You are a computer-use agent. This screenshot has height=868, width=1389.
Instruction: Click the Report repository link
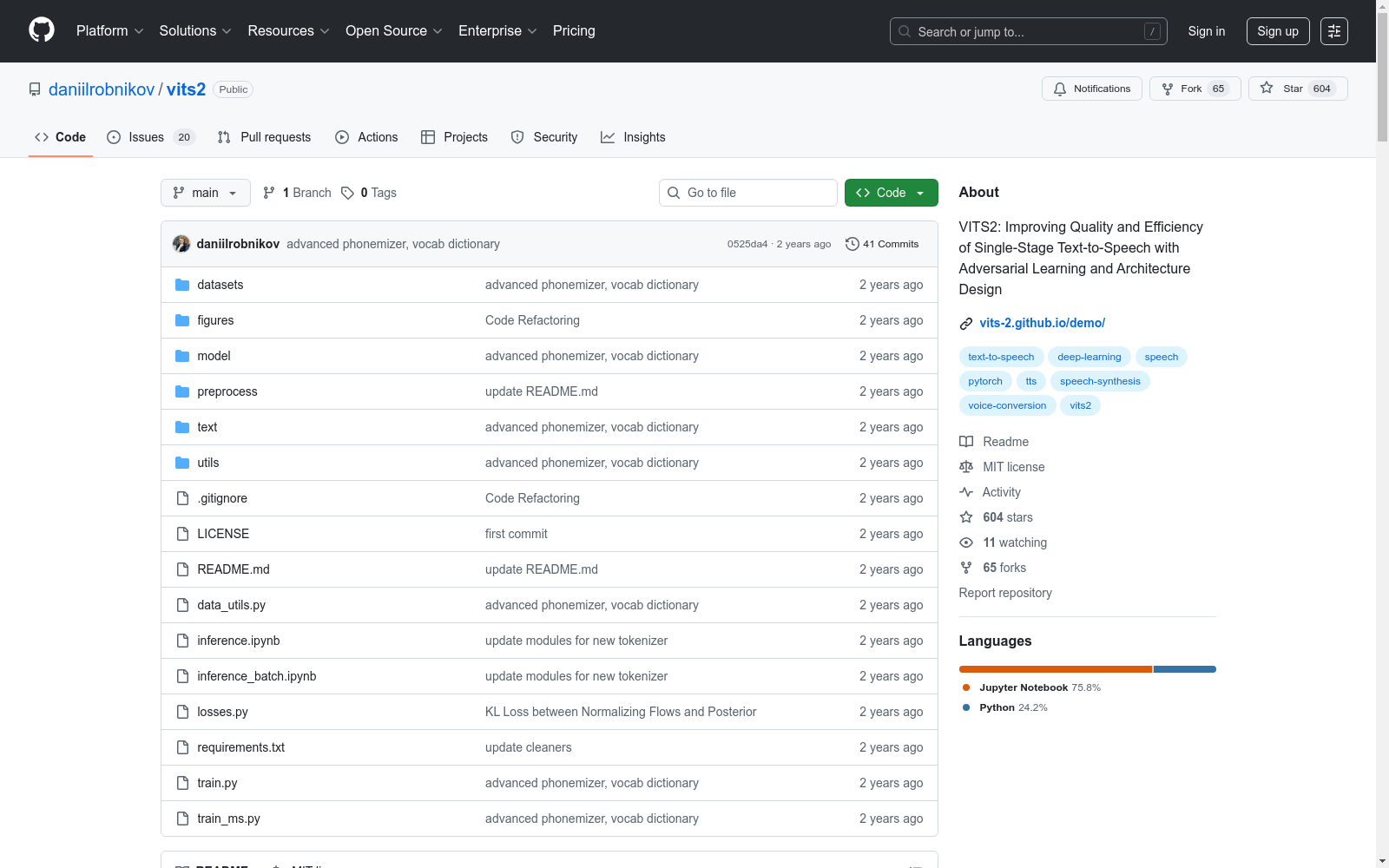1005,593
